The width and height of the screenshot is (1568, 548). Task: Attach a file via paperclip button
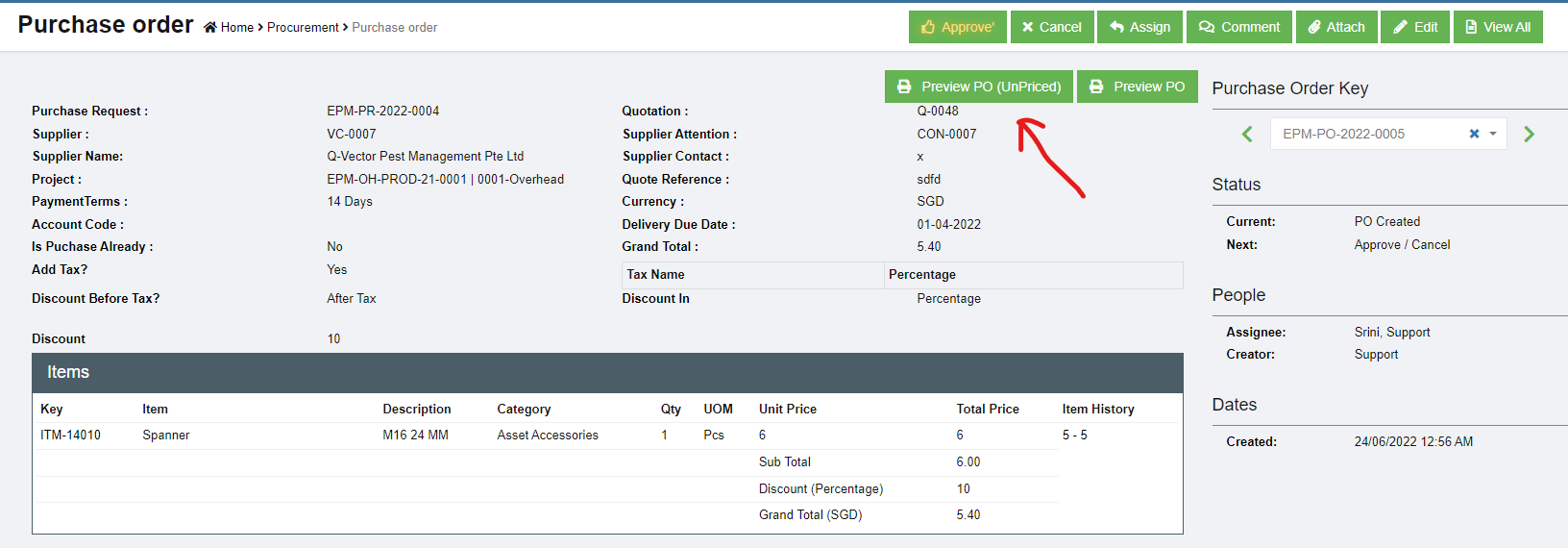(x=1335, y=27)
